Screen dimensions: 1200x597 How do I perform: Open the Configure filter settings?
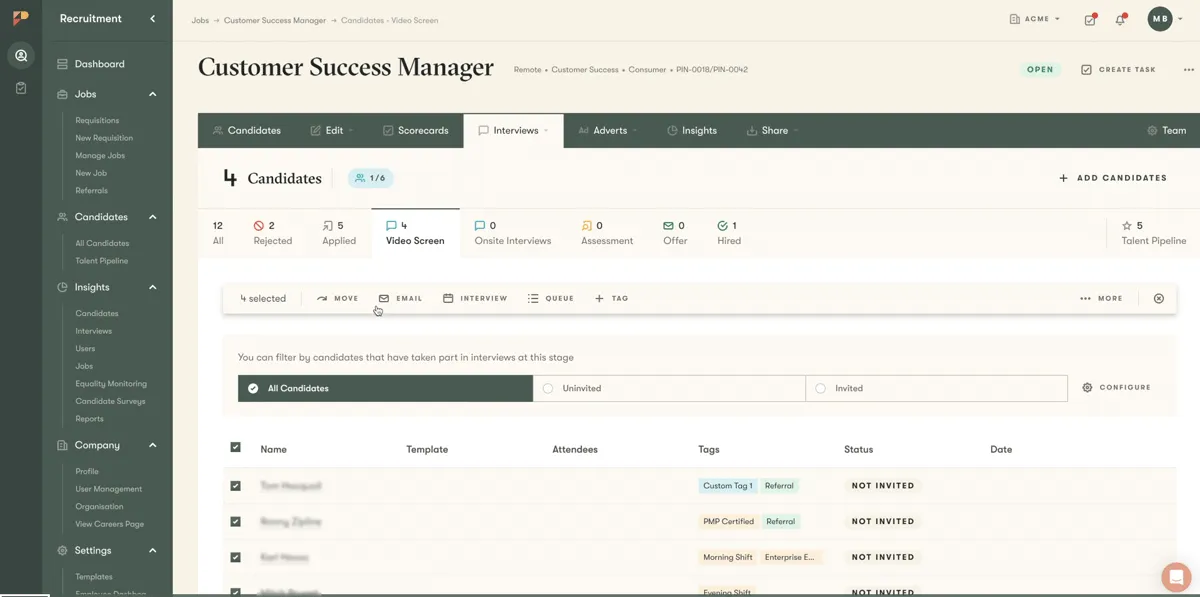pyautogui.click(x=1116, y=387)
